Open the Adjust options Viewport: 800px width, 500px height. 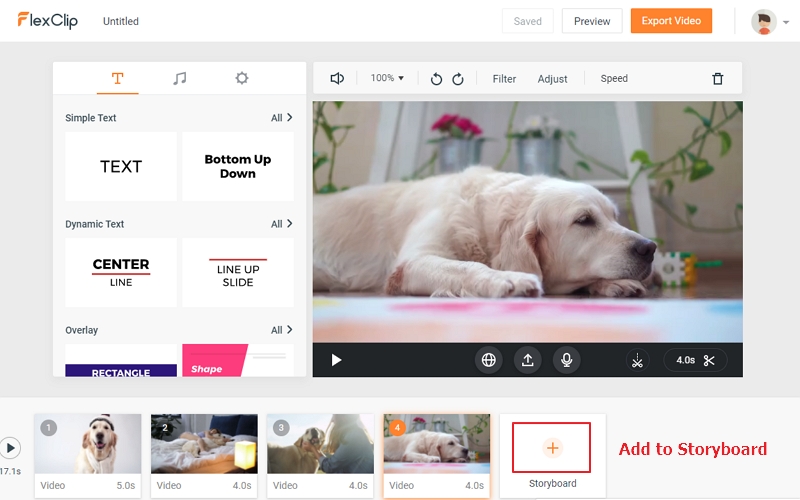tap(552, 79)
